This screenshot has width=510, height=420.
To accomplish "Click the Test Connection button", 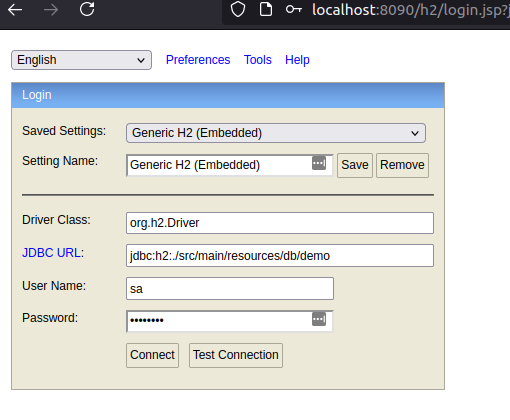I will (x=236, y=355).
